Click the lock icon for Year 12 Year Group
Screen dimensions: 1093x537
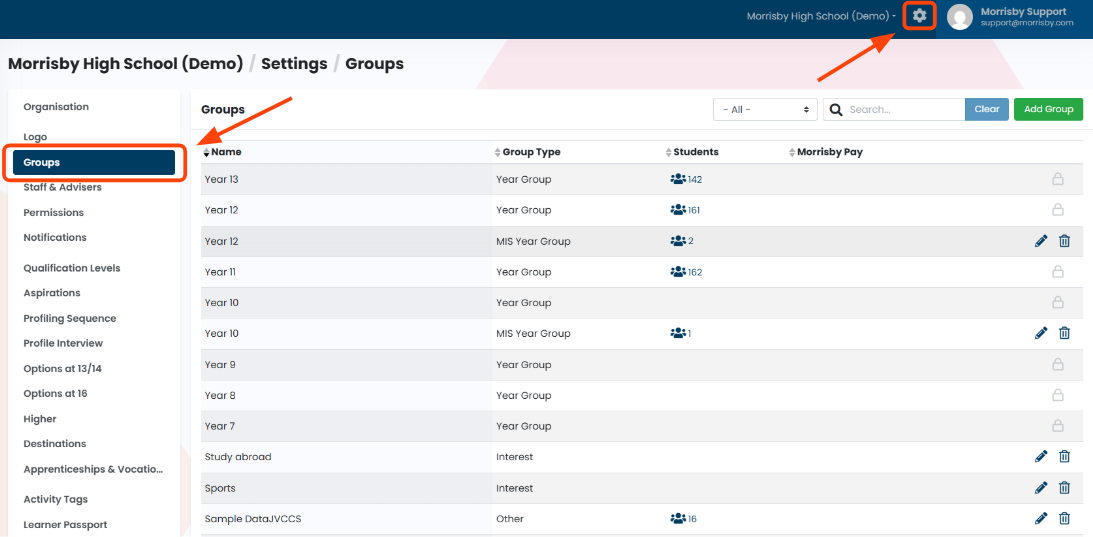point(1057,210)
